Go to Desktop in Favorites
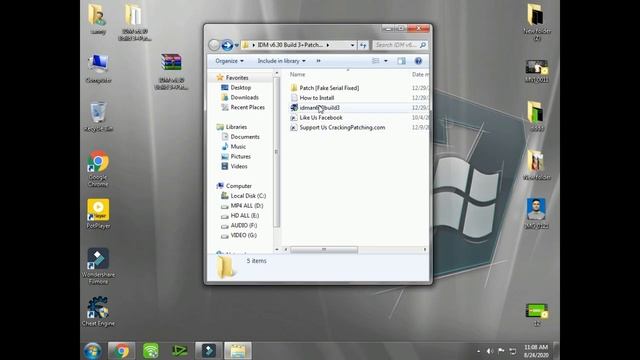The height and width of the screenshot is (360, 640). [x=240, y=87]
